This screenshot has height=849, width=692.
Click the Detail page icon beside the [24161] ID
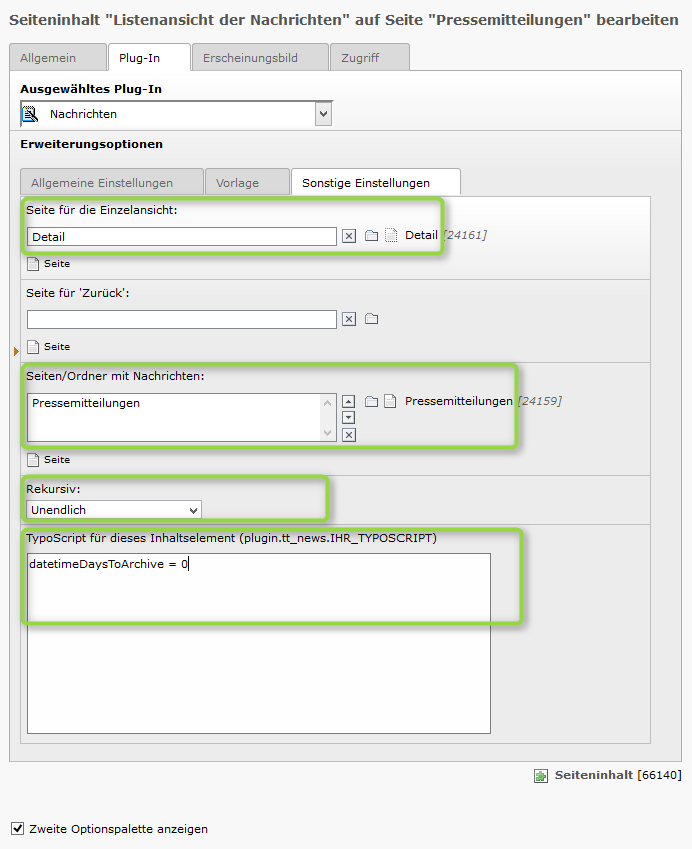(390, 235)
